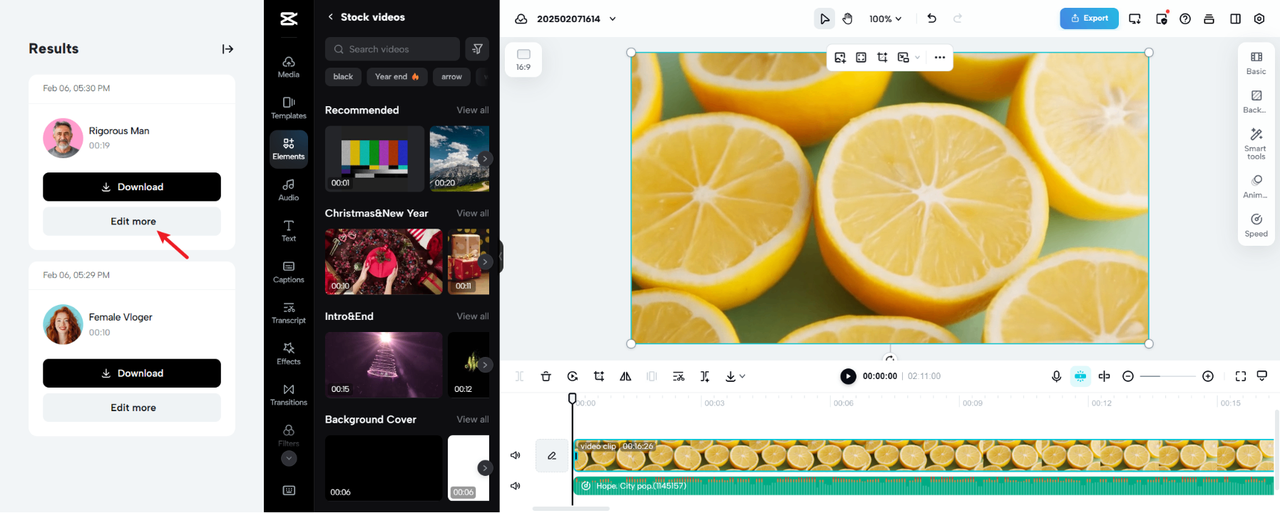Edit more on Rigorous Man result
This screenshot has height=513, width=1280.
pyautogui.click(x=132, y=221)
